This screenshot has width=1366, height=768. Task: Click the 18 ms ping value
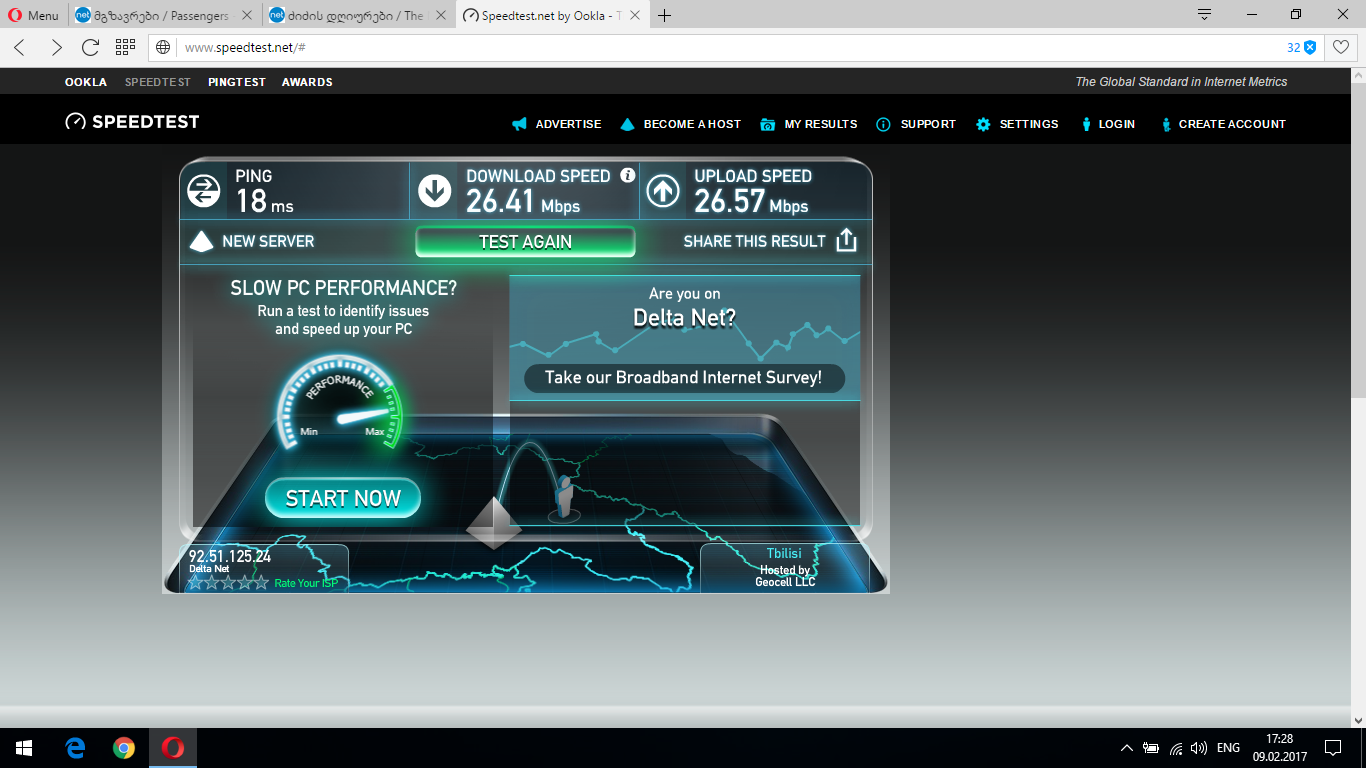(265, 201)
